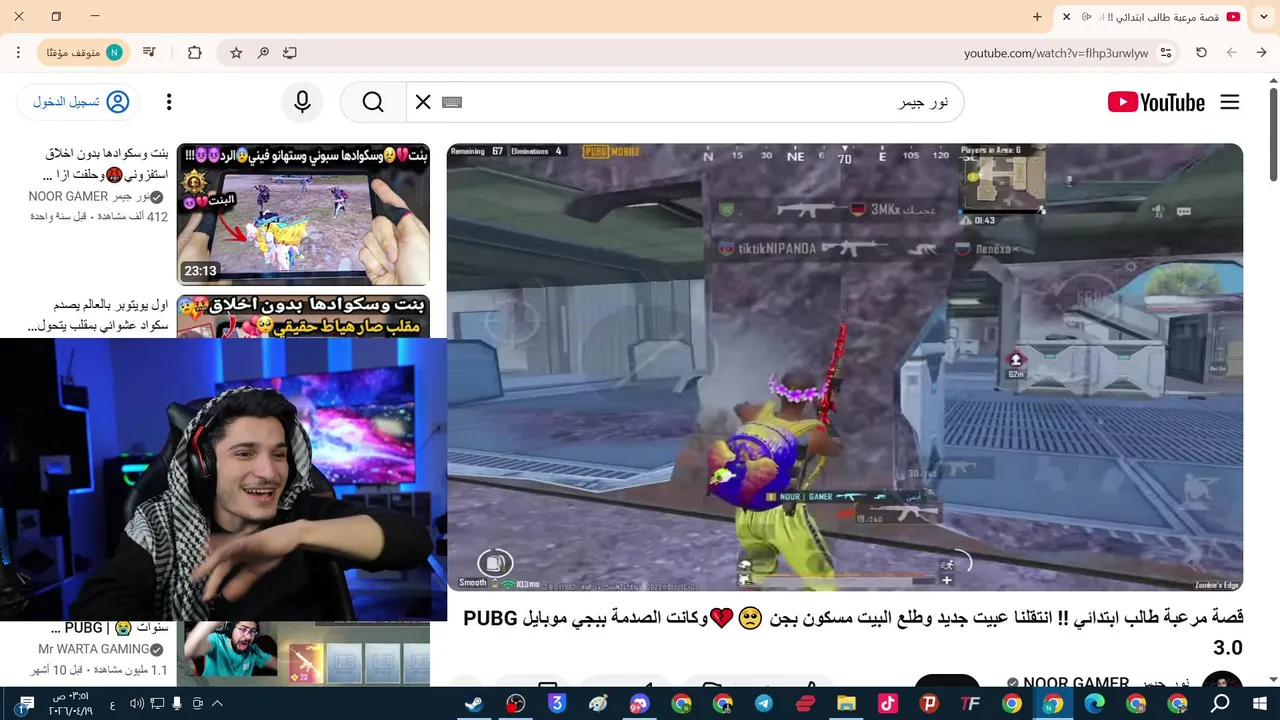The width and height of the screenshot is (1280, 720).
Task: Open Windows taskbar search magnifier
Action: (1220, 704)
